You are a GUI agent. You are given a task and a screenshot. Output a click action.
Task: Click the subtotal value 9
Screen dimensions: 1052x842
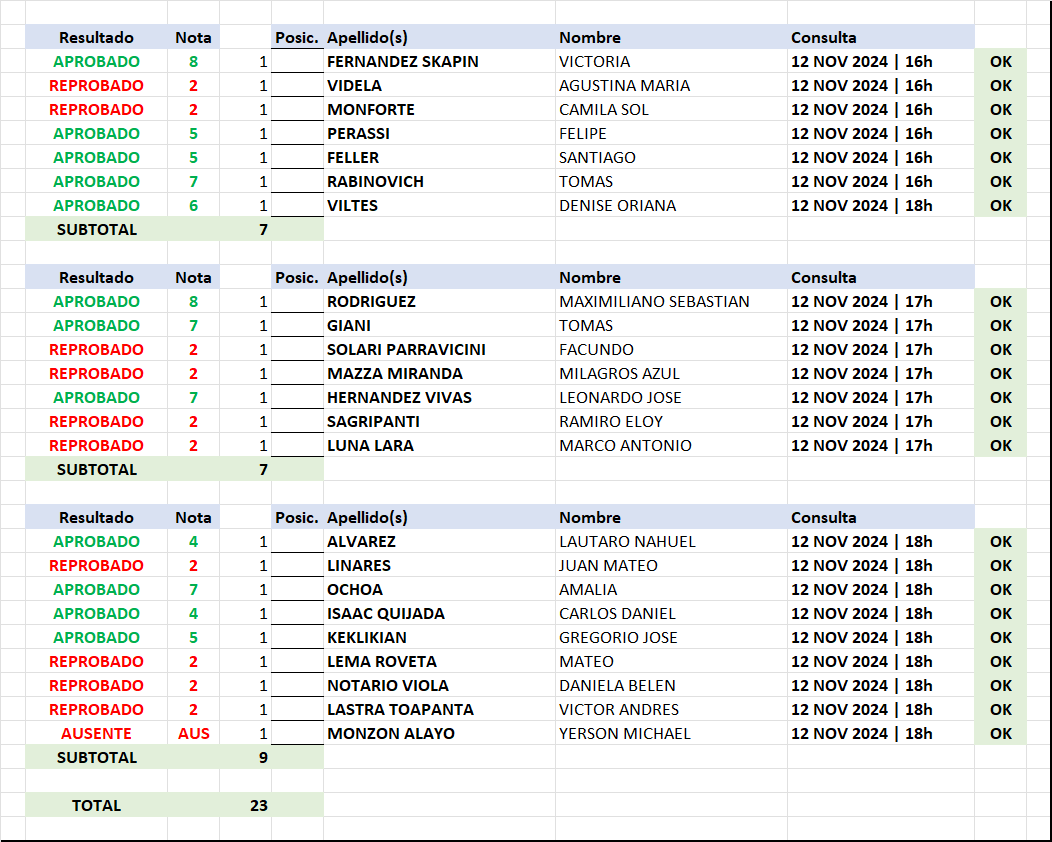pos(263,757)
